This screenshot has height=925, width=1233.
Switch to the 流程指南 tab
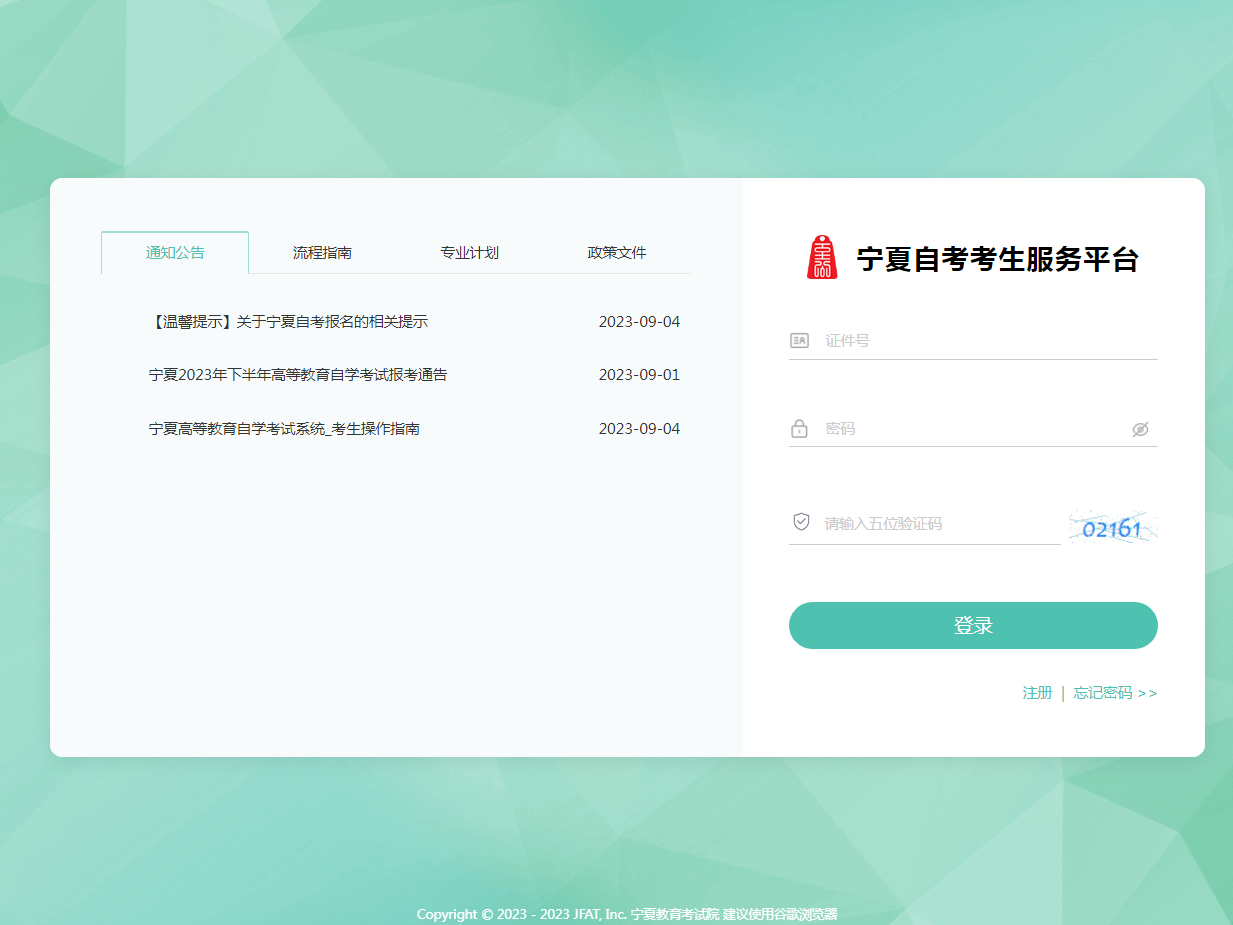coord(323,252)
